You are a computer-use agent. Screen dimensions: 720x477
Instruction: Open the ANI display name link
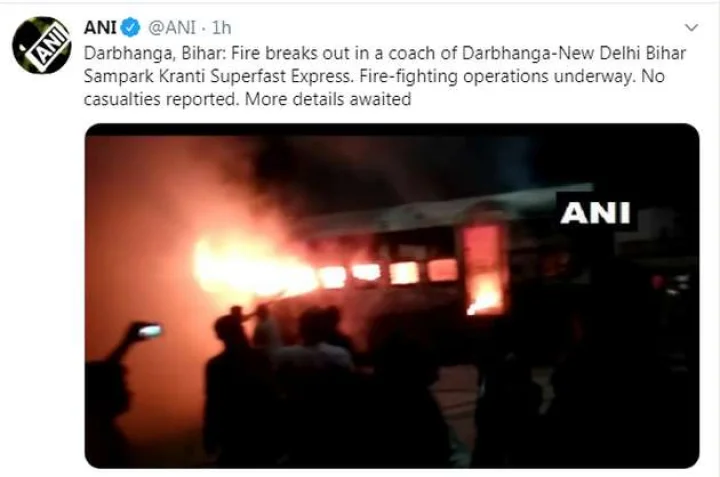[100, 28]
